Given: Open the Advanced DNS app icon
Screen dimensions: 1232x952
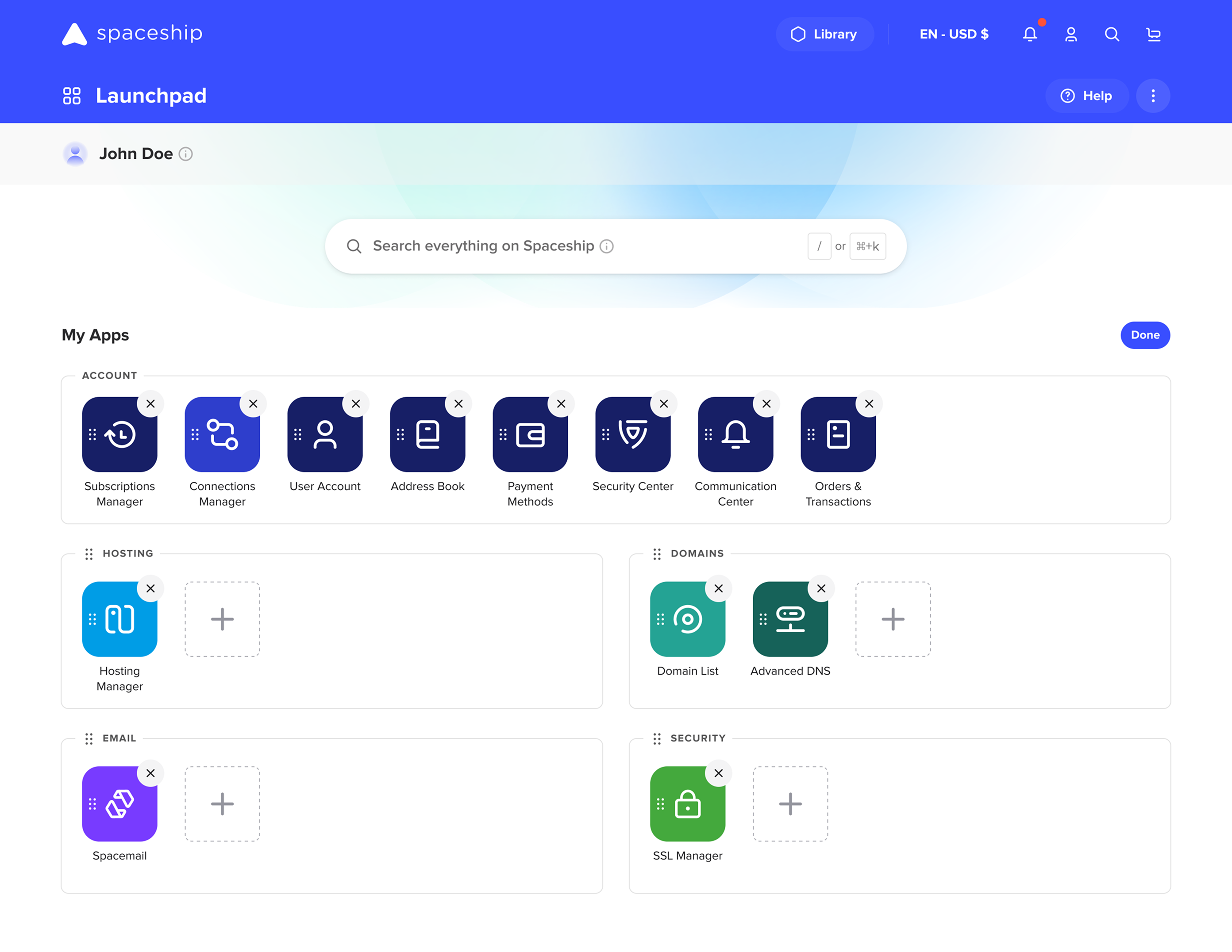Looking at the screenshot, I should click(x=790, y=619).
